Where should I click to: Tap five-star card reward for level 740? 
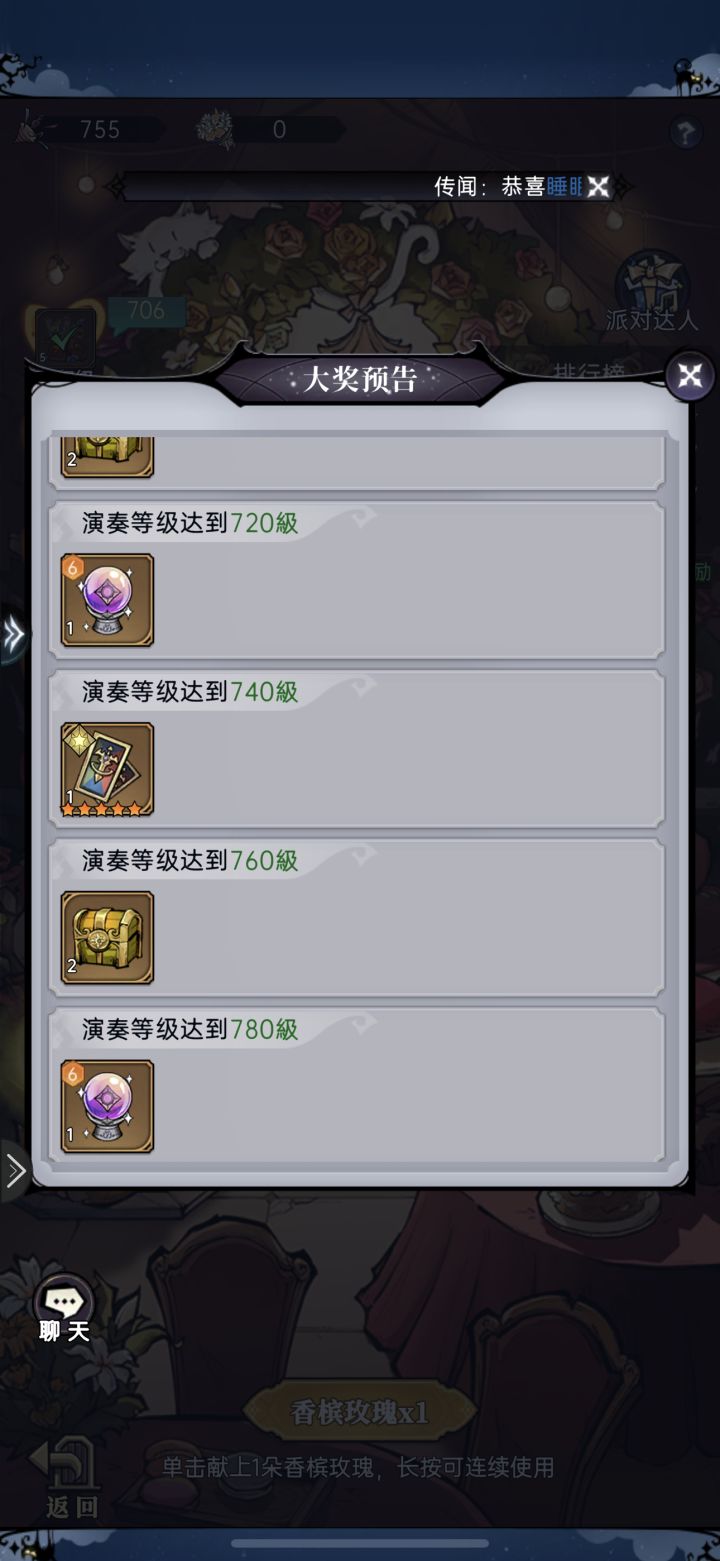click(107, 769)
